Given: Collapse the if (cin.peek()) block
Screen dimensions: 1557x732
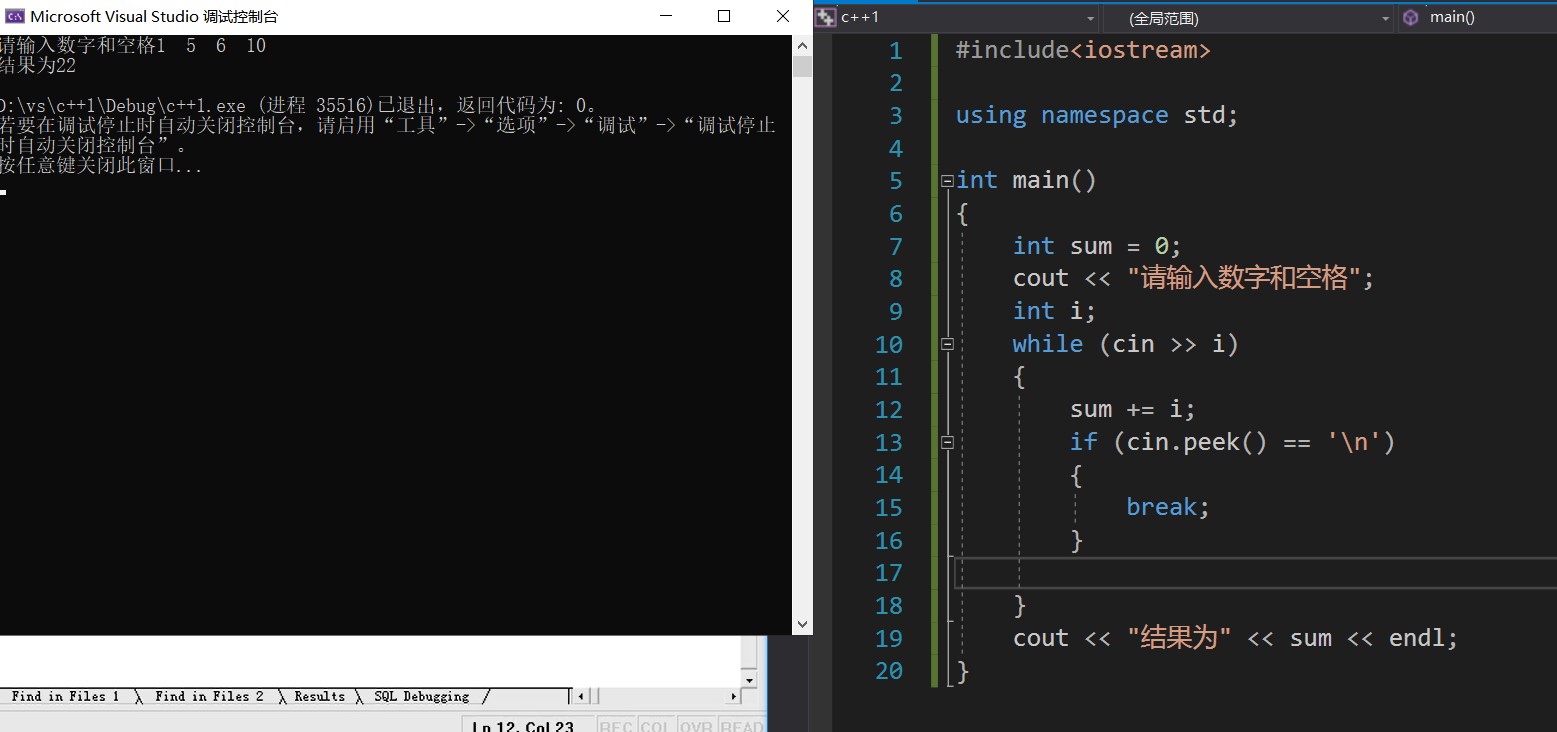Looking at the screenshot, I should 947,442.
